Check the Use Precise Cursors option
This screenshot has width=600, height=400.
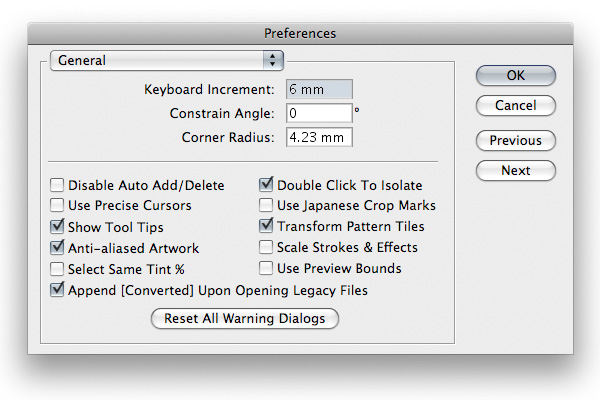coord(57,205)
